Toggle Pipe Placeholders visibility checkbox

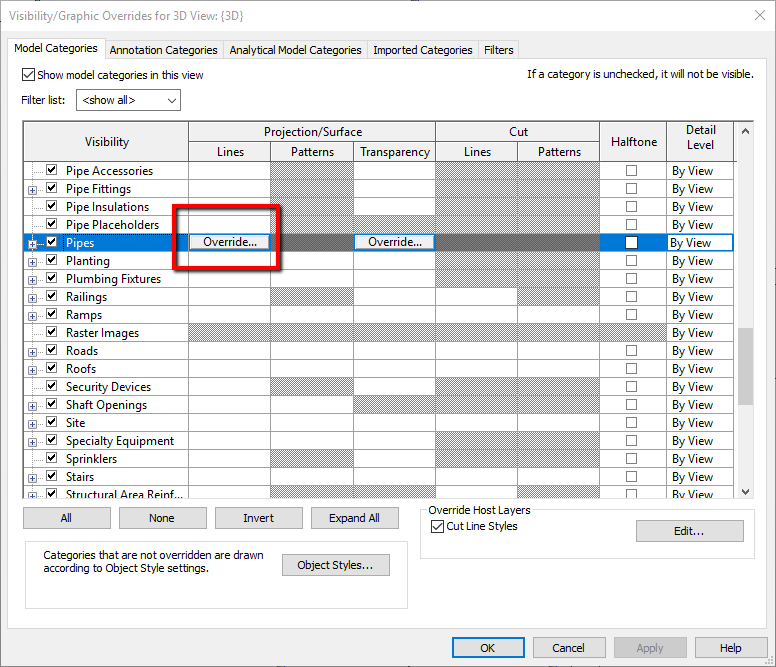(51, 224)
